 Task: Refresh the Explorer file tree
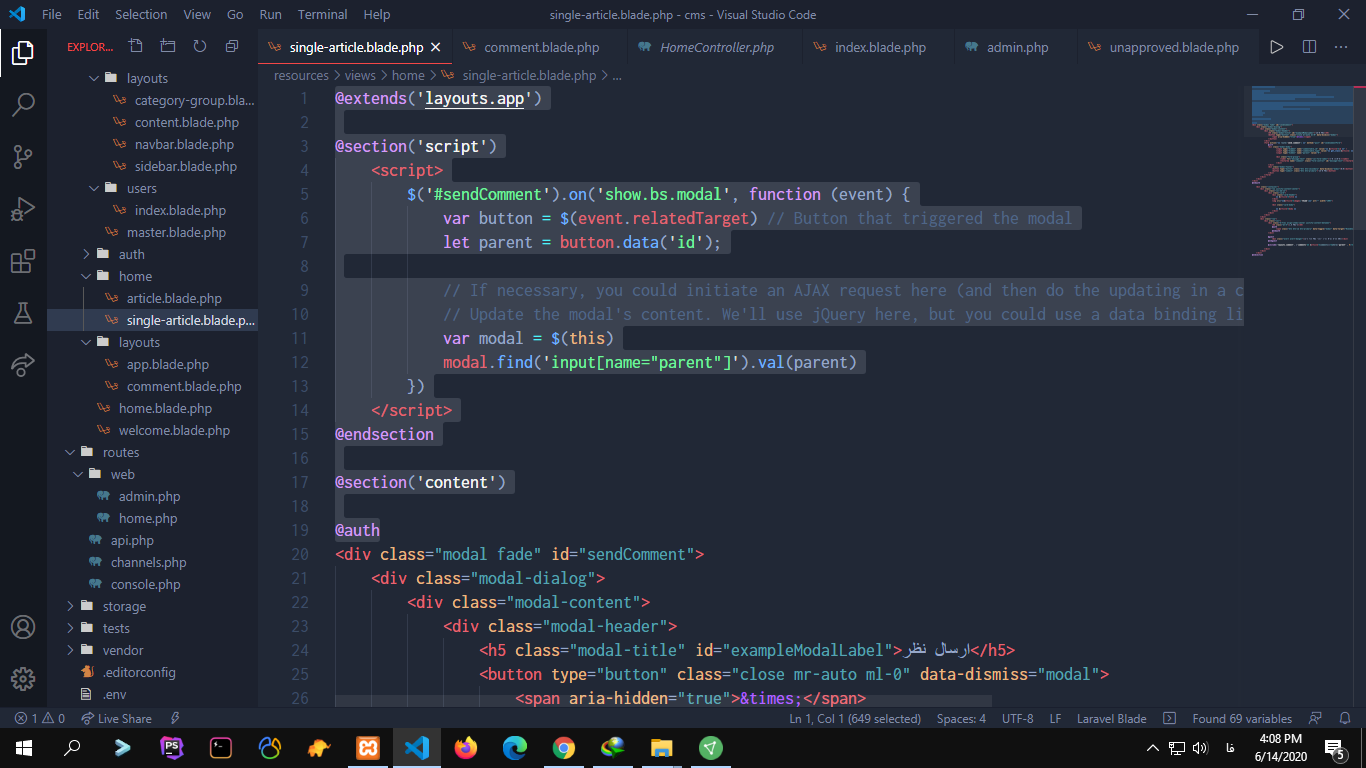[200, 46]
